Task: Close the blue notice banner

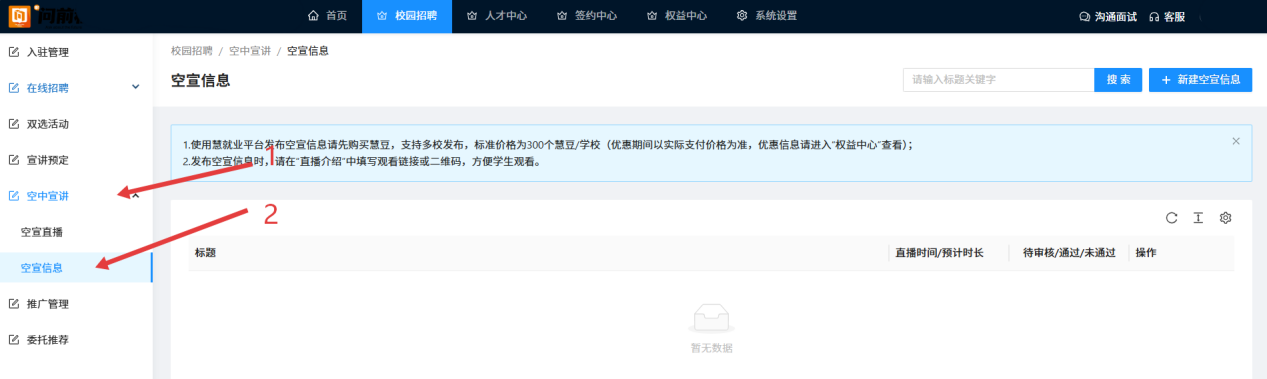Action: [1236, 141]
